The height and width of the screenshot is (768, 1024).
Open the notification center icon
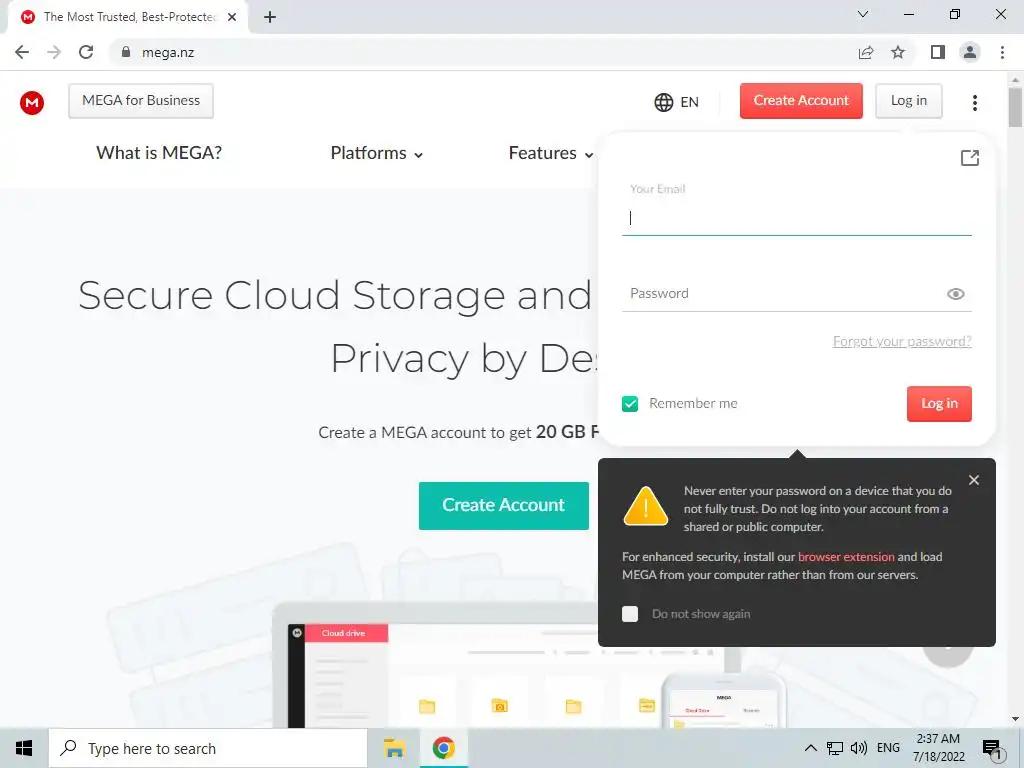[992, 750]
